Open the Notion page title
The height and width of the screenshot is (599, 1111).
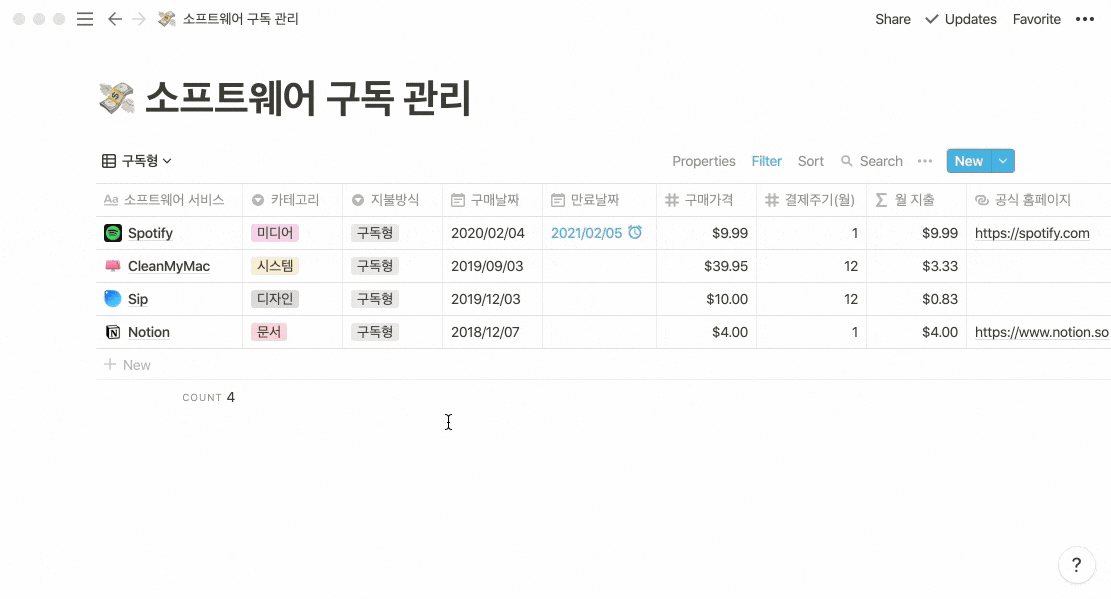pyautogui.click(x=149, y=332)
